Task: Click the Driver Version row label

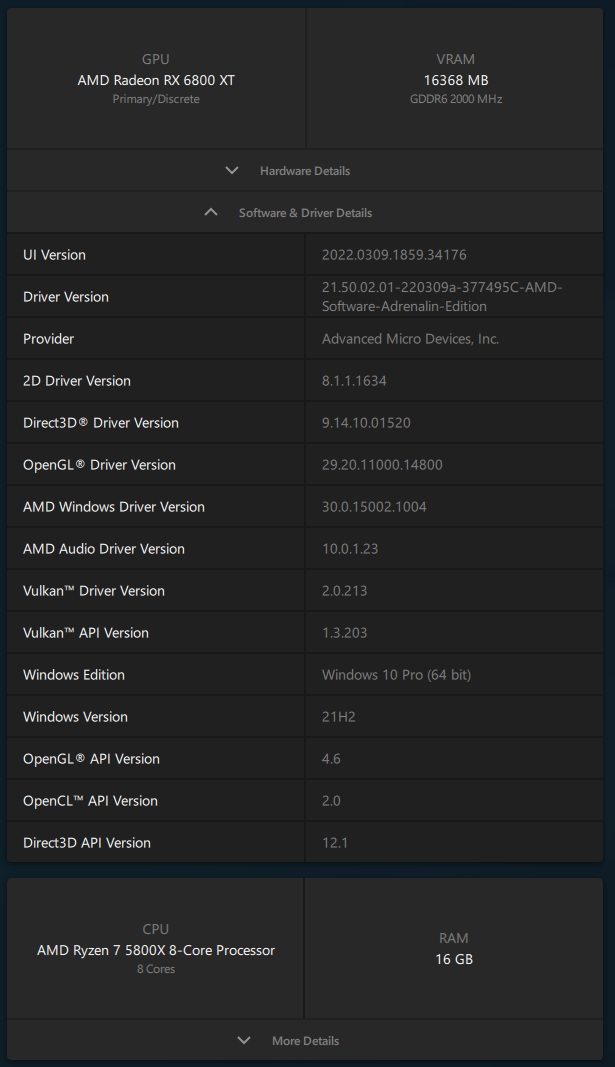Action: (66, 297)
